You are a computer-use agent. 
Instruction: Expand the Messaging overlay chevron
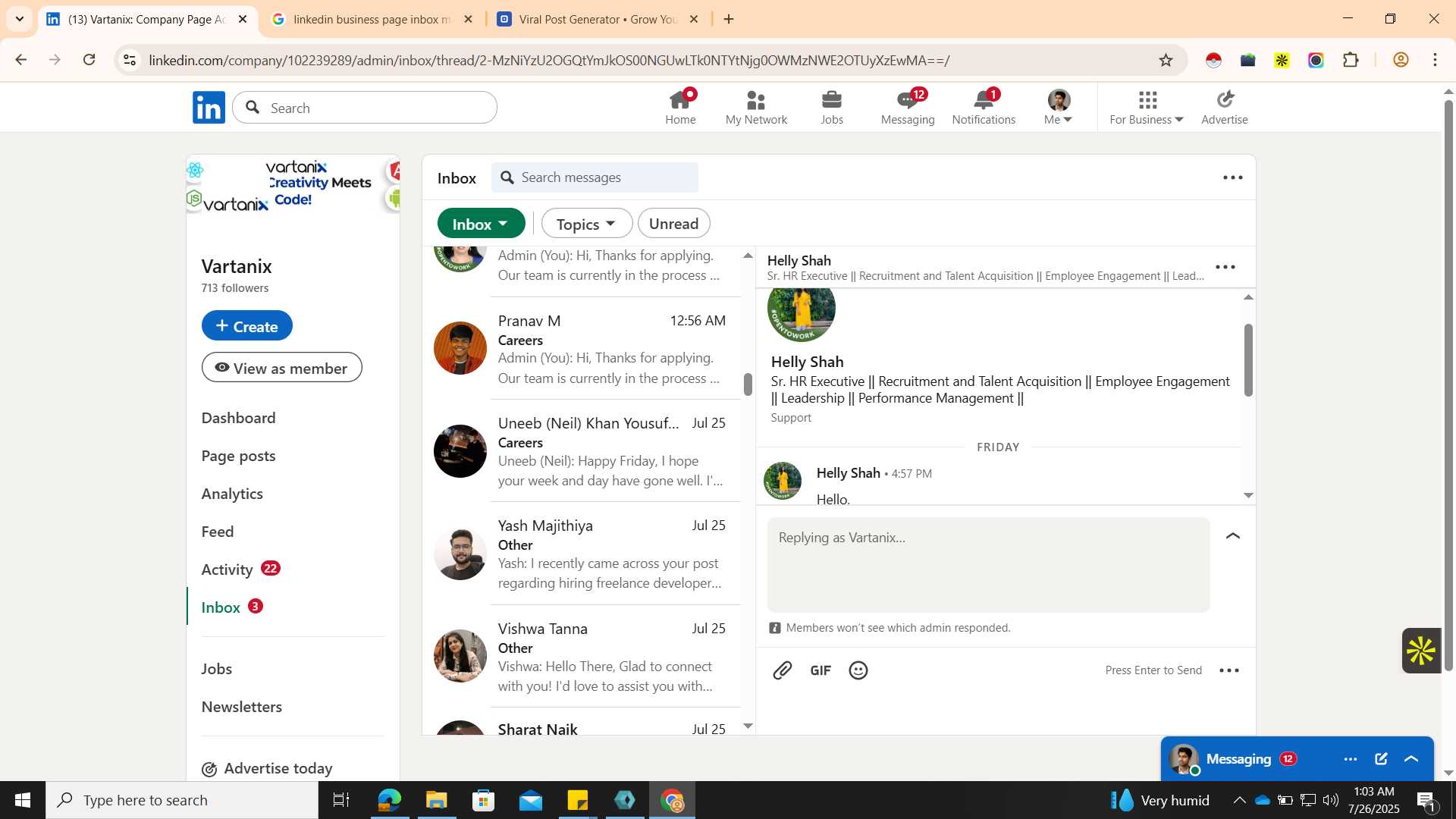(1411, 759)
